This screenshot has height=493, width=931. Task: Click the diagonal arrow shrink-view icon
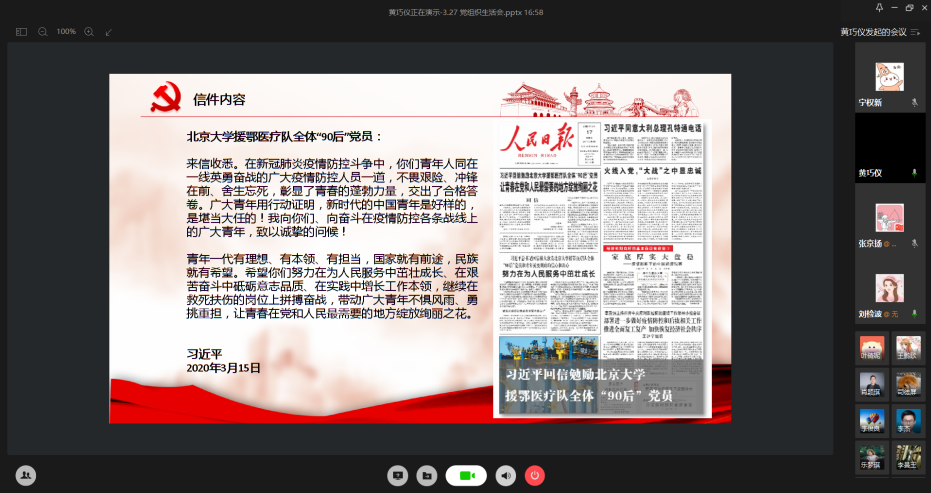click(109, 32)
